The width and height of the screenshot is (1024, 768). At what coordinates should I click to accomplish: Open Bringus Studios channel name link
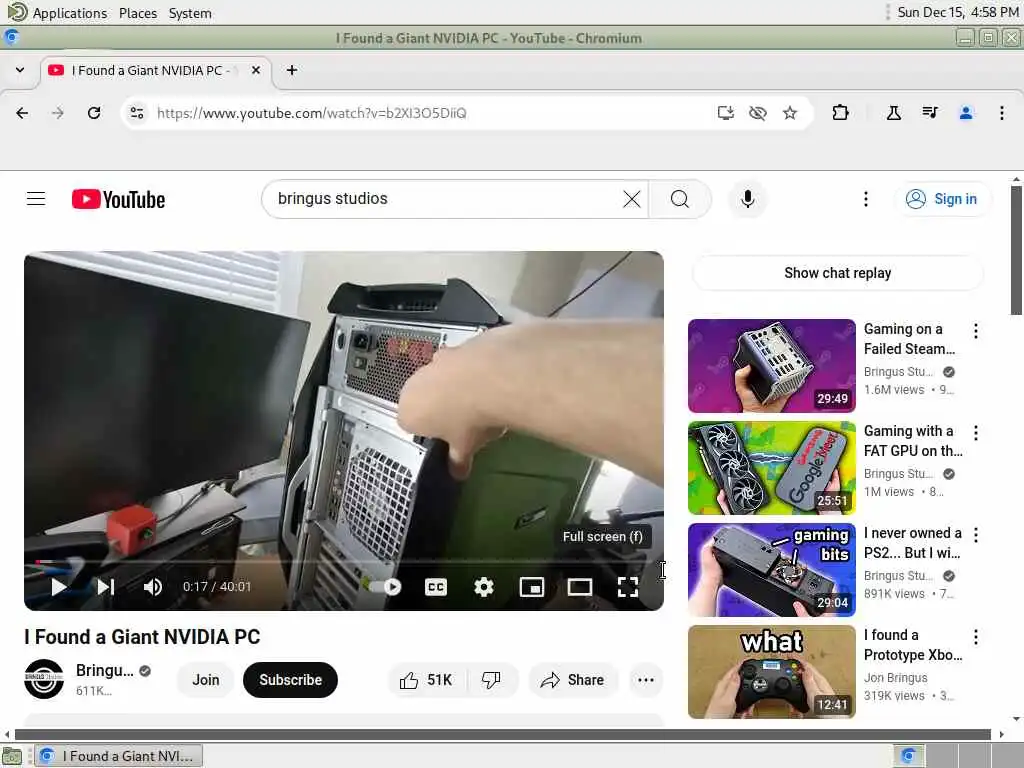[x=104, y=670]
